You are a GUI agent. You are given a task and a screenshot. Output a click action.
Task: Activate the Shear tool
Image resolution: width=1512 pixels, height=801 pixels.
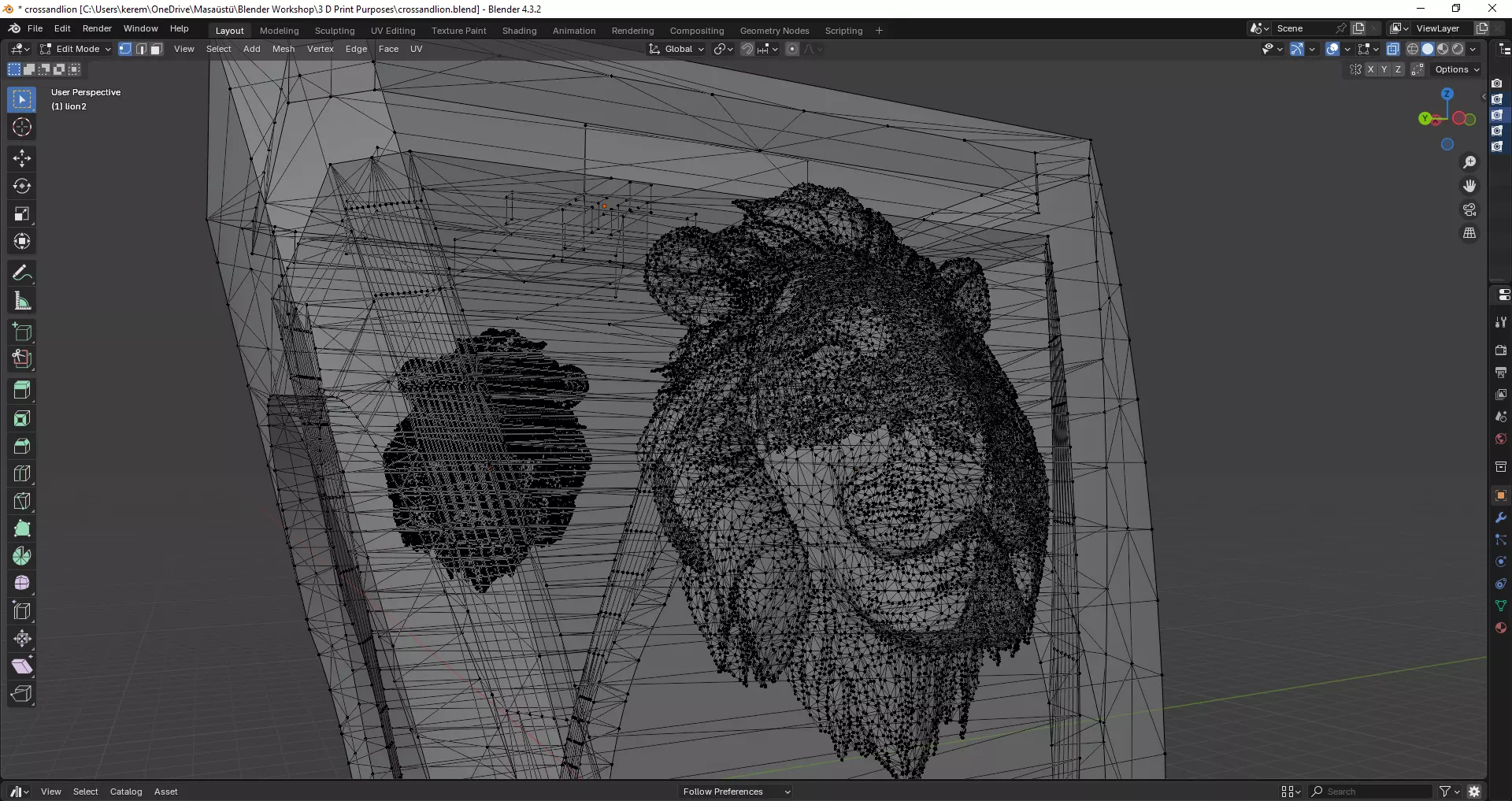tap(22, 666)
